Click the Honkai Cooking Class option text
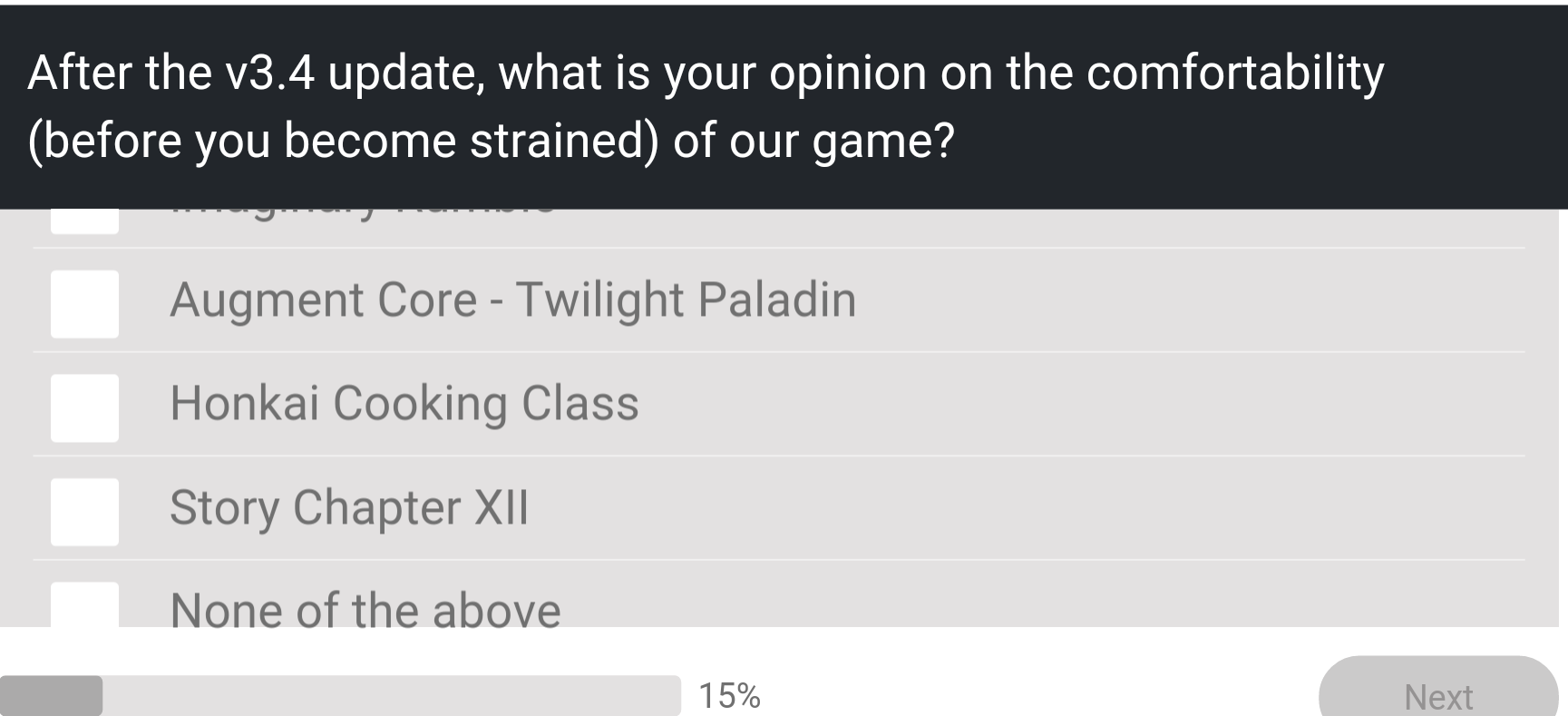 [x=404, y=404]
